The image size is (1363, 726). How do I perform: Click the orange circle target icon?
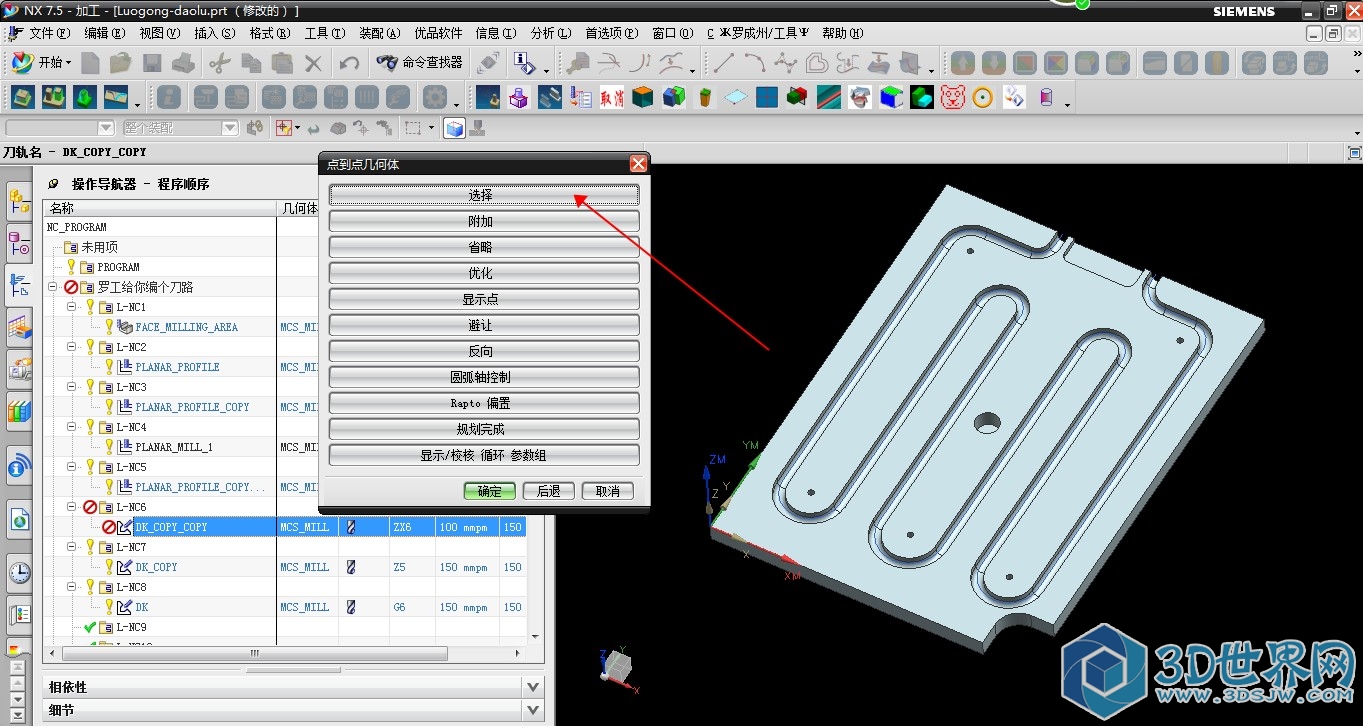click(983, 98)
